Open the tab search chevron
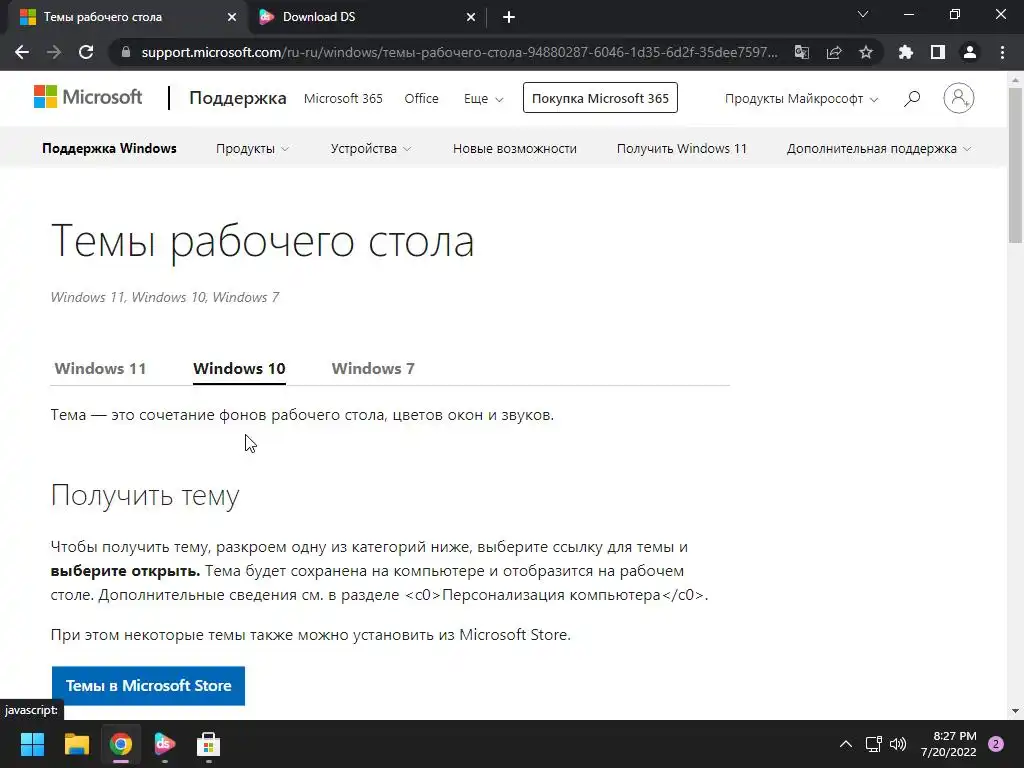The width and height of the screenshot is (1024, 768). coord(863,14)
